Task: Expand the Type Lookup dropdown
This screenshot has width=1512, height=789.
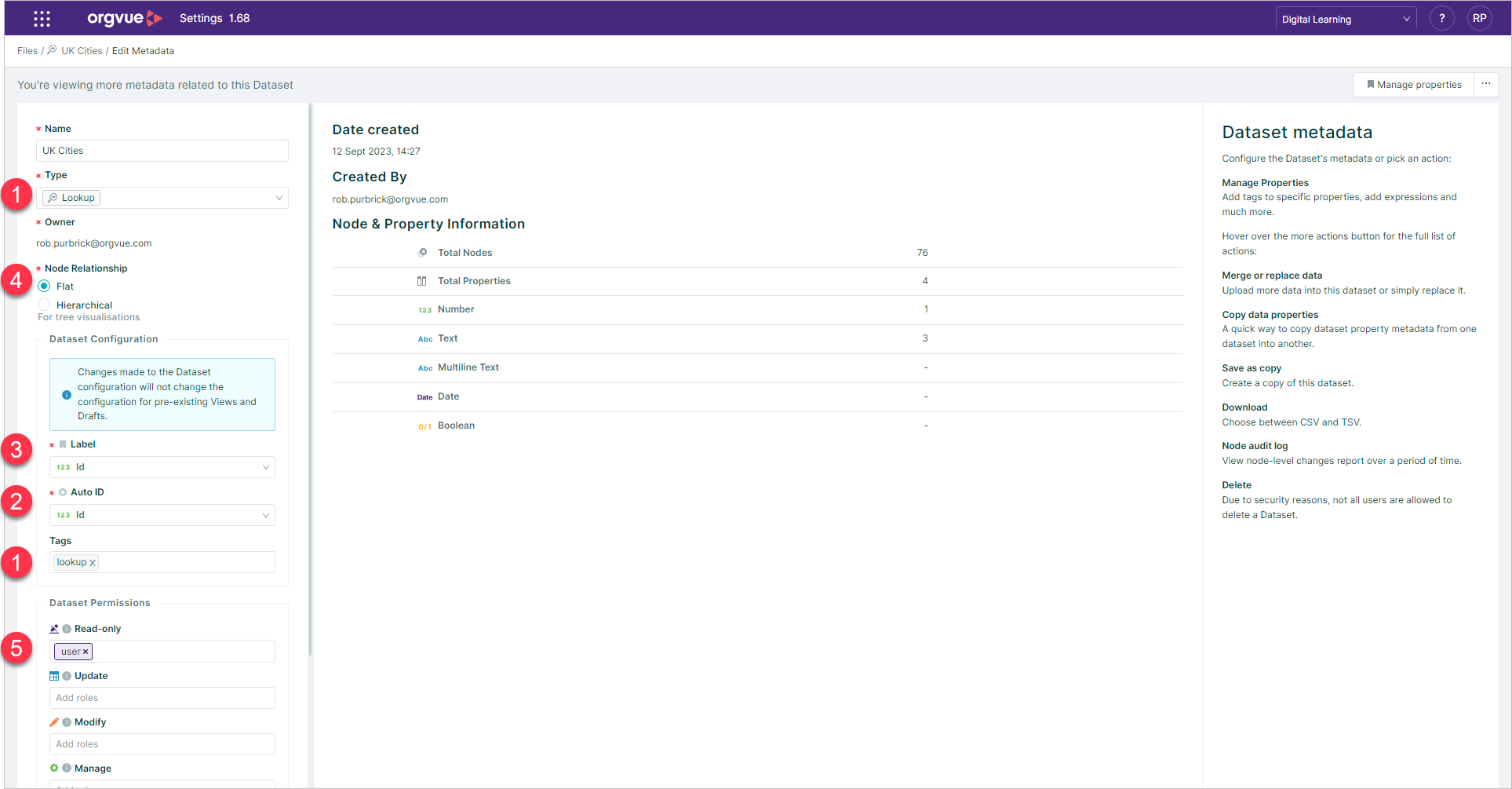Action: (162, 198)
